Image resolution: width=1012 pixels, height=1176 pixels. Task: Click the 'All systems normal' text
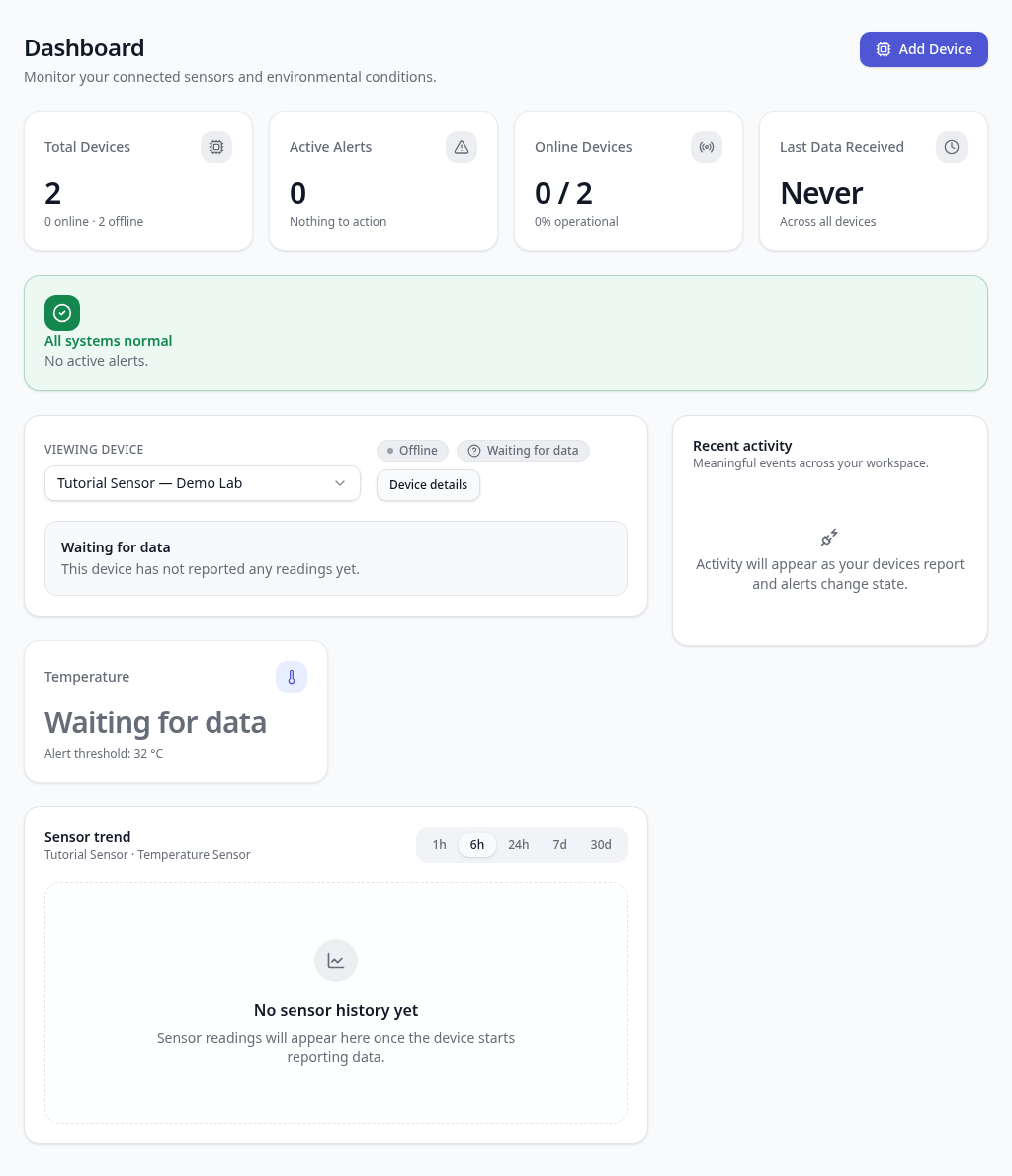point(108,341)
